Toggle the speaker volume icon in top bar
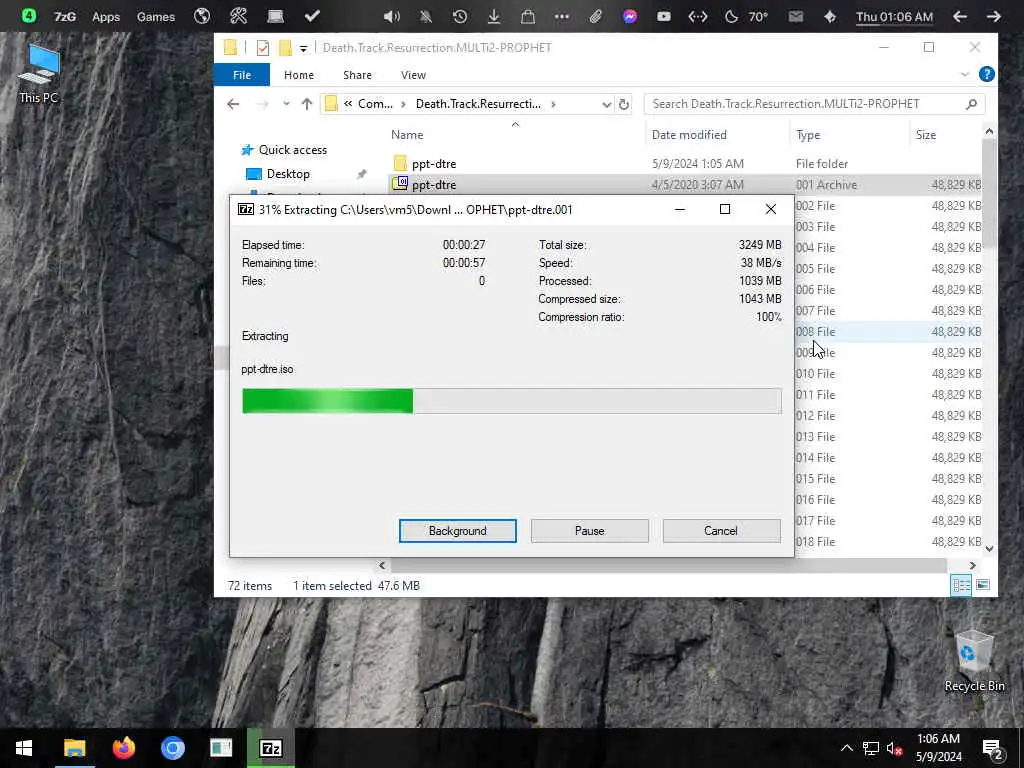1024x768 pixels. coord(391,16)
